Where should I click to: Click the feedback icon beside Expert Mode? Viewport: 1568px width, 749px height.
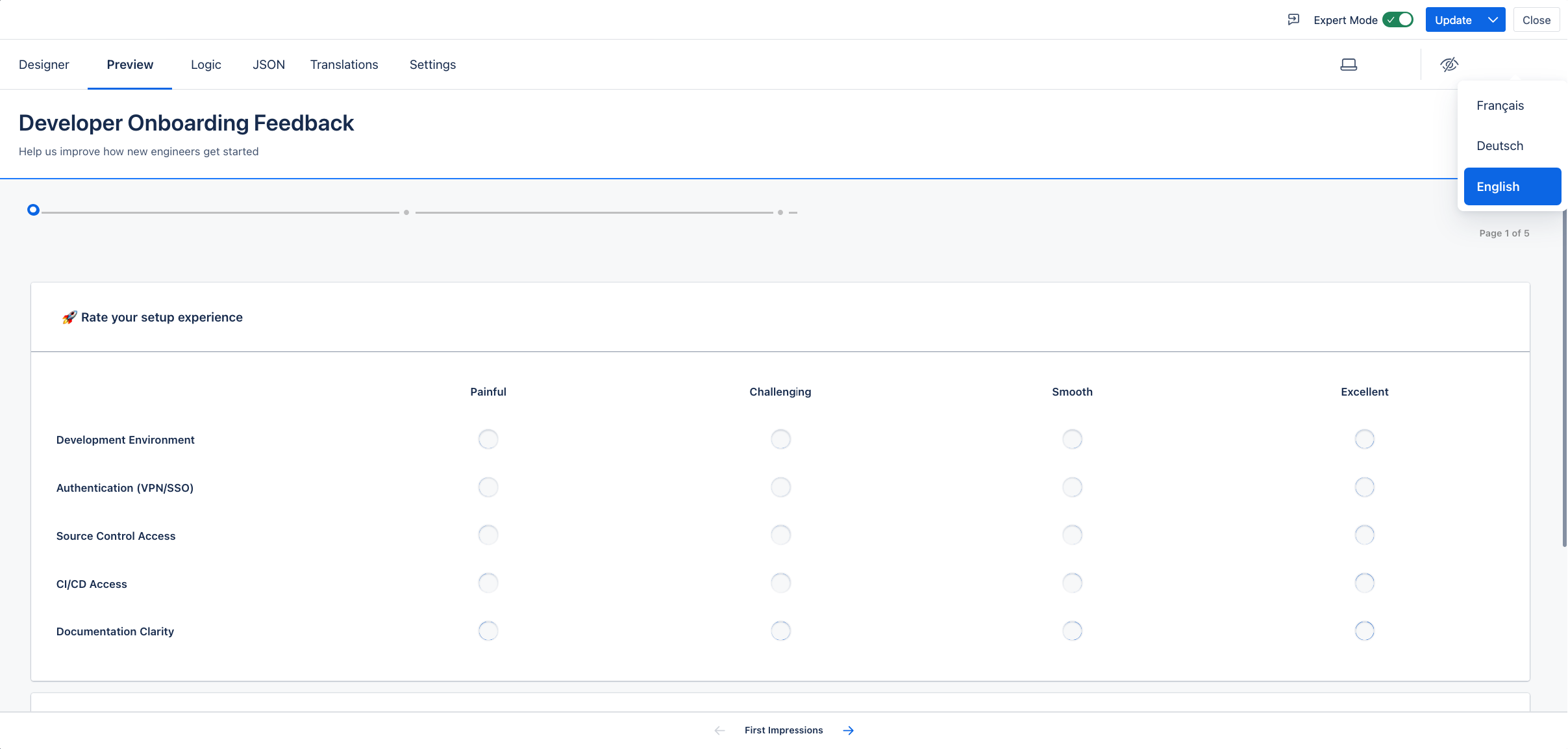pos(1293,19)
